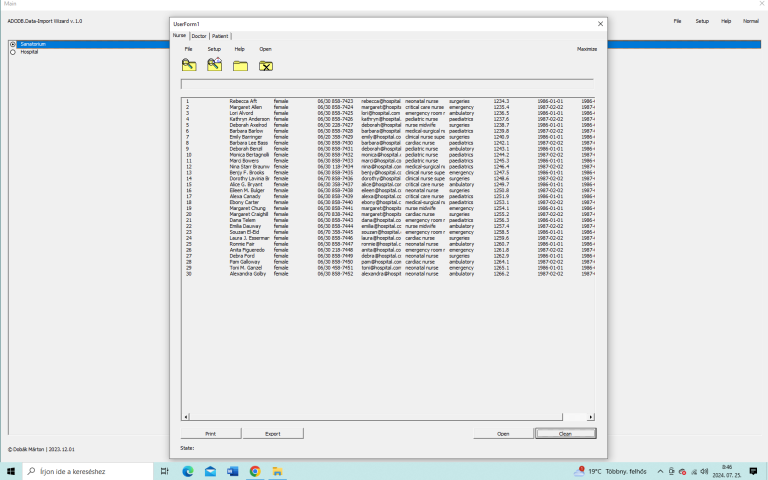This screenshot has height=480, width=768.
Task: Click the folder search icon under Setup
Action: coord(214,65)
